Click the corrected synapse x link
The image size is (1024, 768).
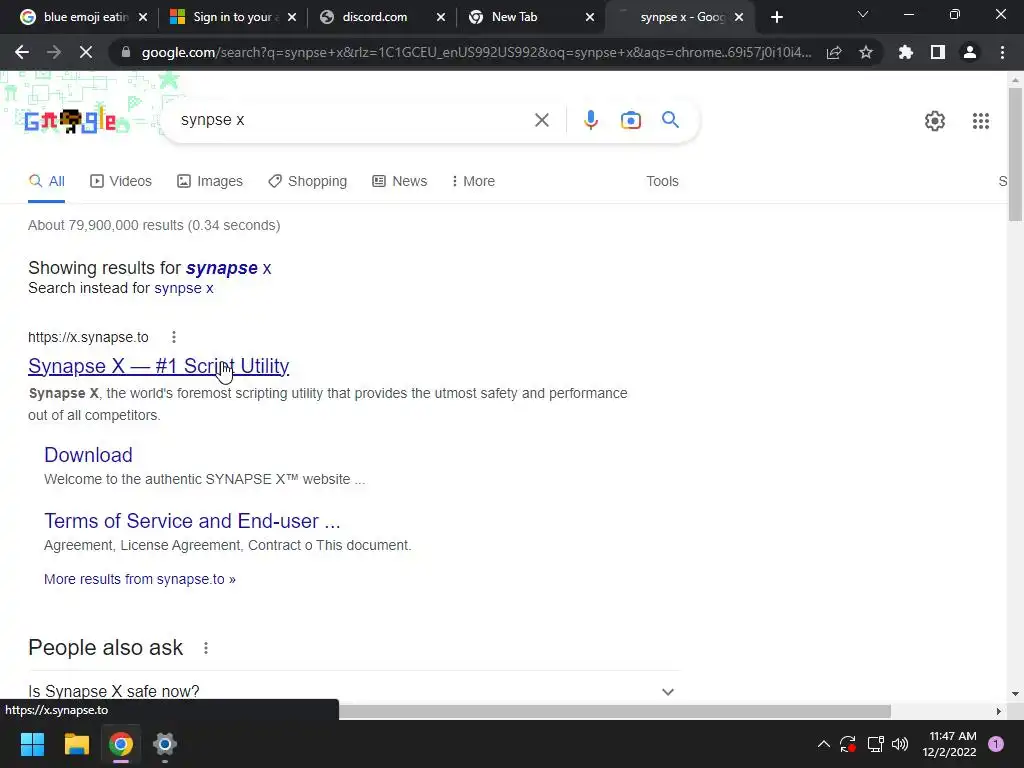(x=229, y=268)
